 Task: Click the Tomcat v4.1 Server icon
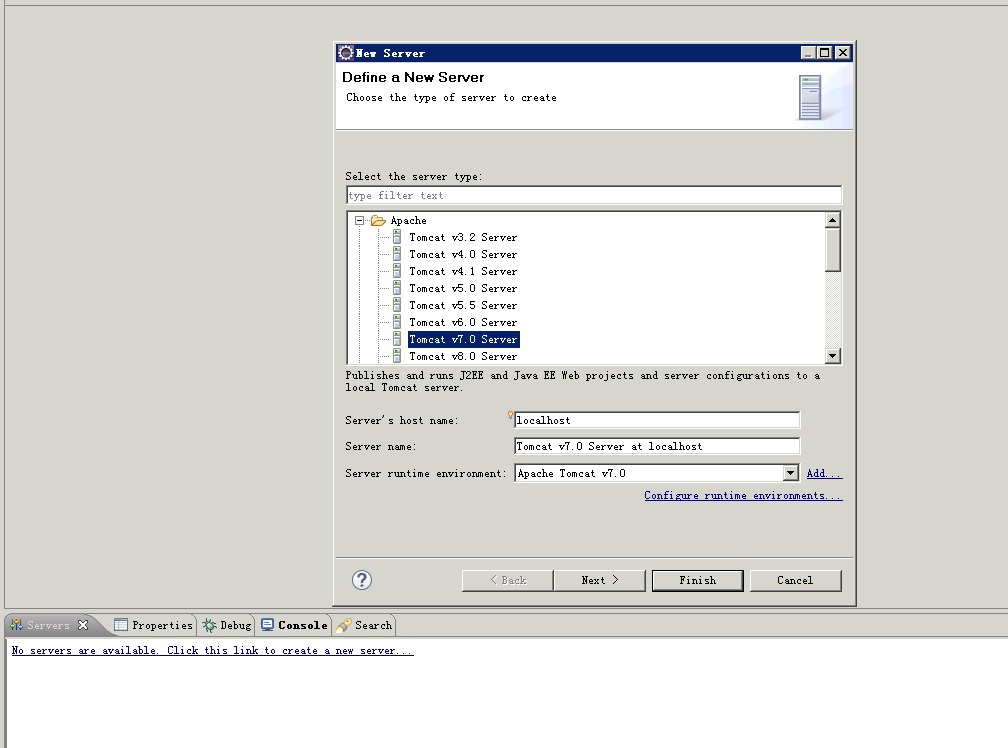(397, 271)
